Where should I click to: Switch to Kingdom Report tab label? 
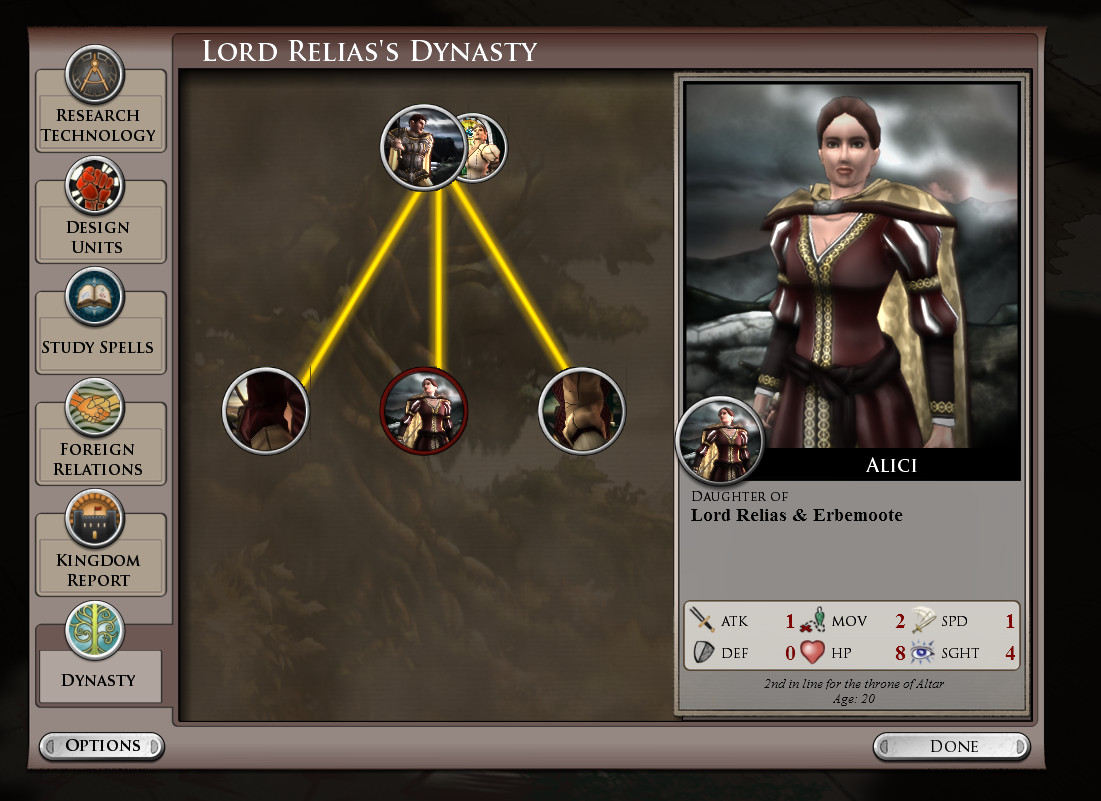pyautogui.click(x=98, y=570)
